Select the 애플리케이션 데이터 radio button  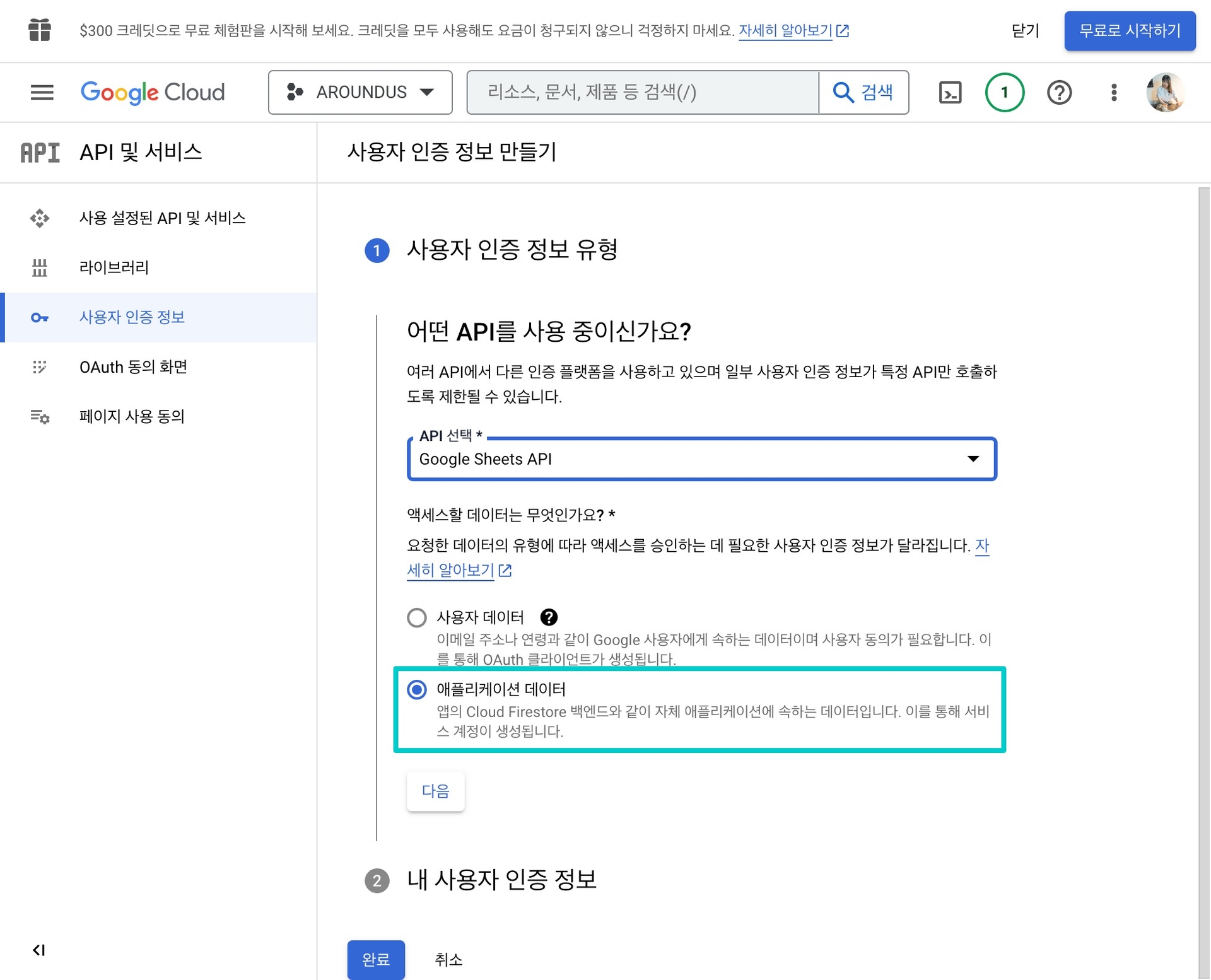[x=417, y=689]
